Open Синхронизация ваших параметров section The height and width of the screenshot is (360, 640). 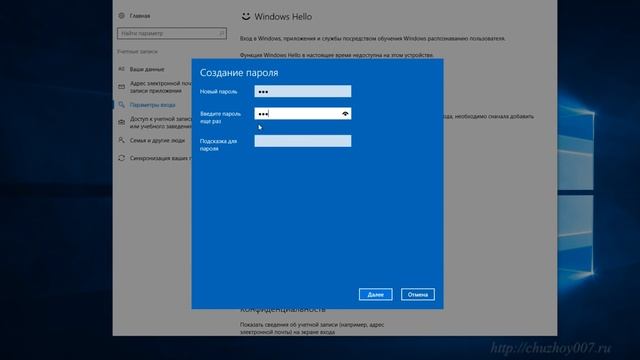[160, 158]
